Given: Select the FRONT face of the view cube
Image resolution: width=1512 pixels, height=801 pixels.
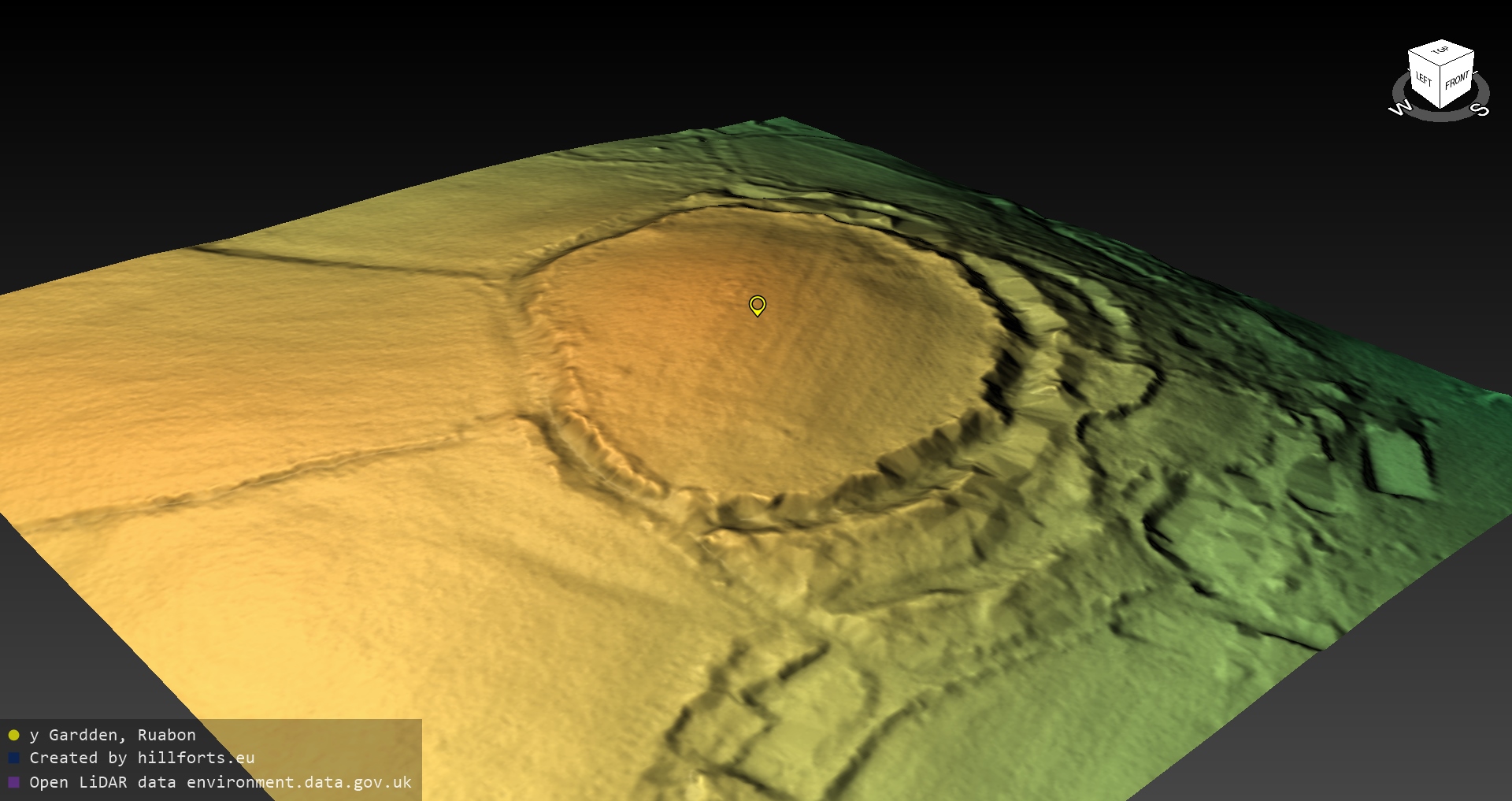Looking at the screenshot, I should (1457, 80).
